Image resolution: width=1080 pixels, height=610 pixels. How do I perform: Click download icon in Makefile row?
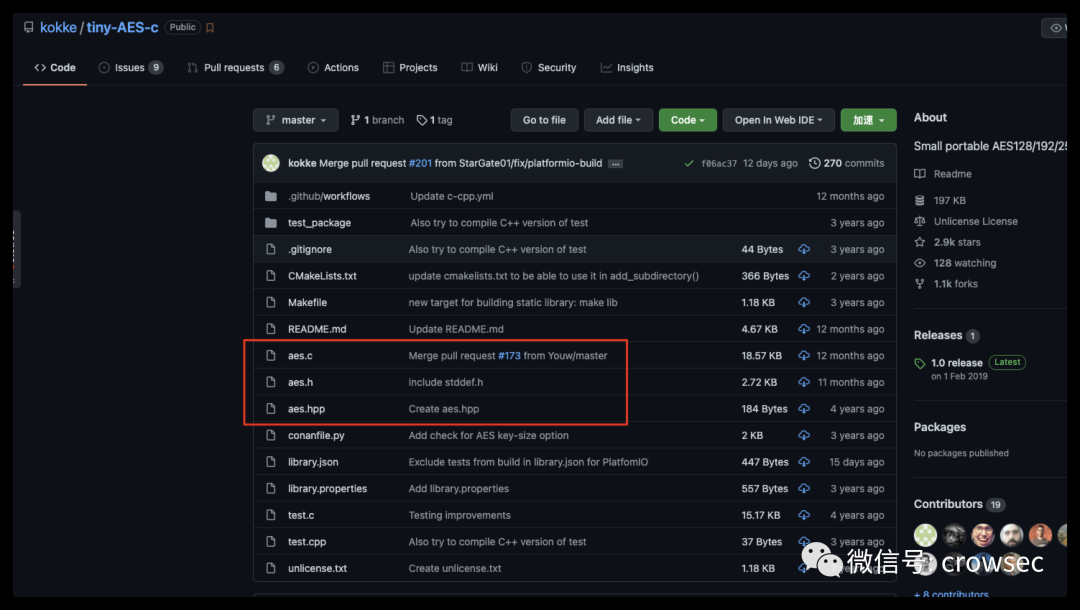pos(803,303)
